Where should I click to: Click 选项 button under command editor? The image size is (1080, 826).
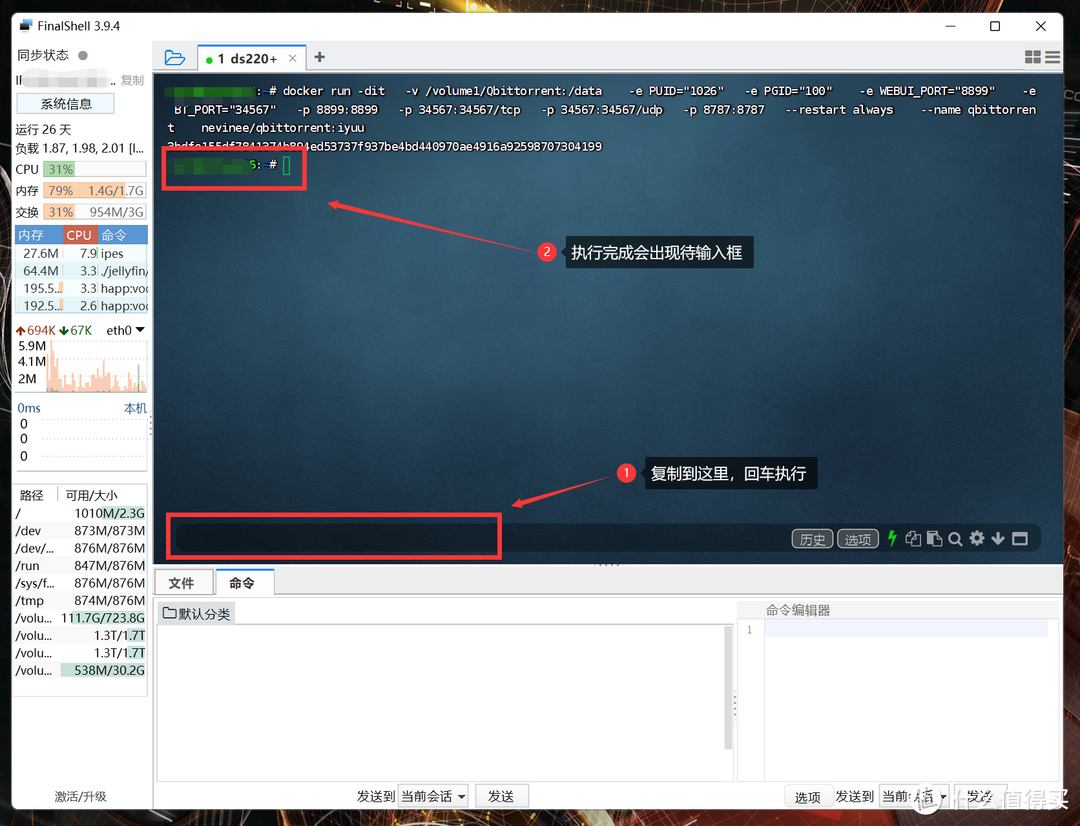807,797
